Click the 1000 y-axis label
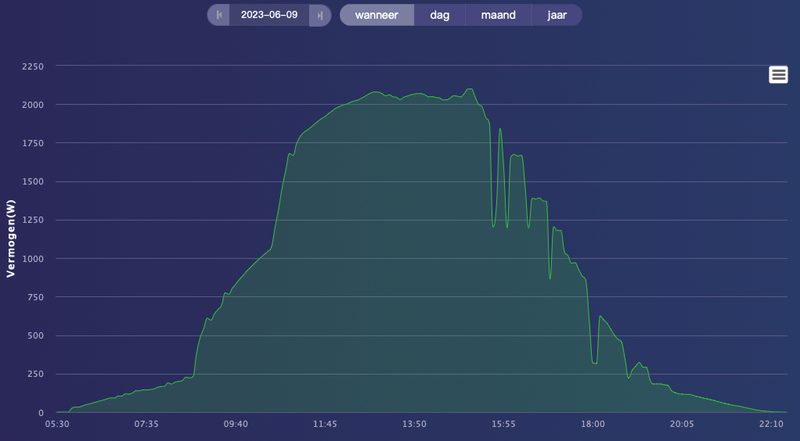 pos(33,259)
